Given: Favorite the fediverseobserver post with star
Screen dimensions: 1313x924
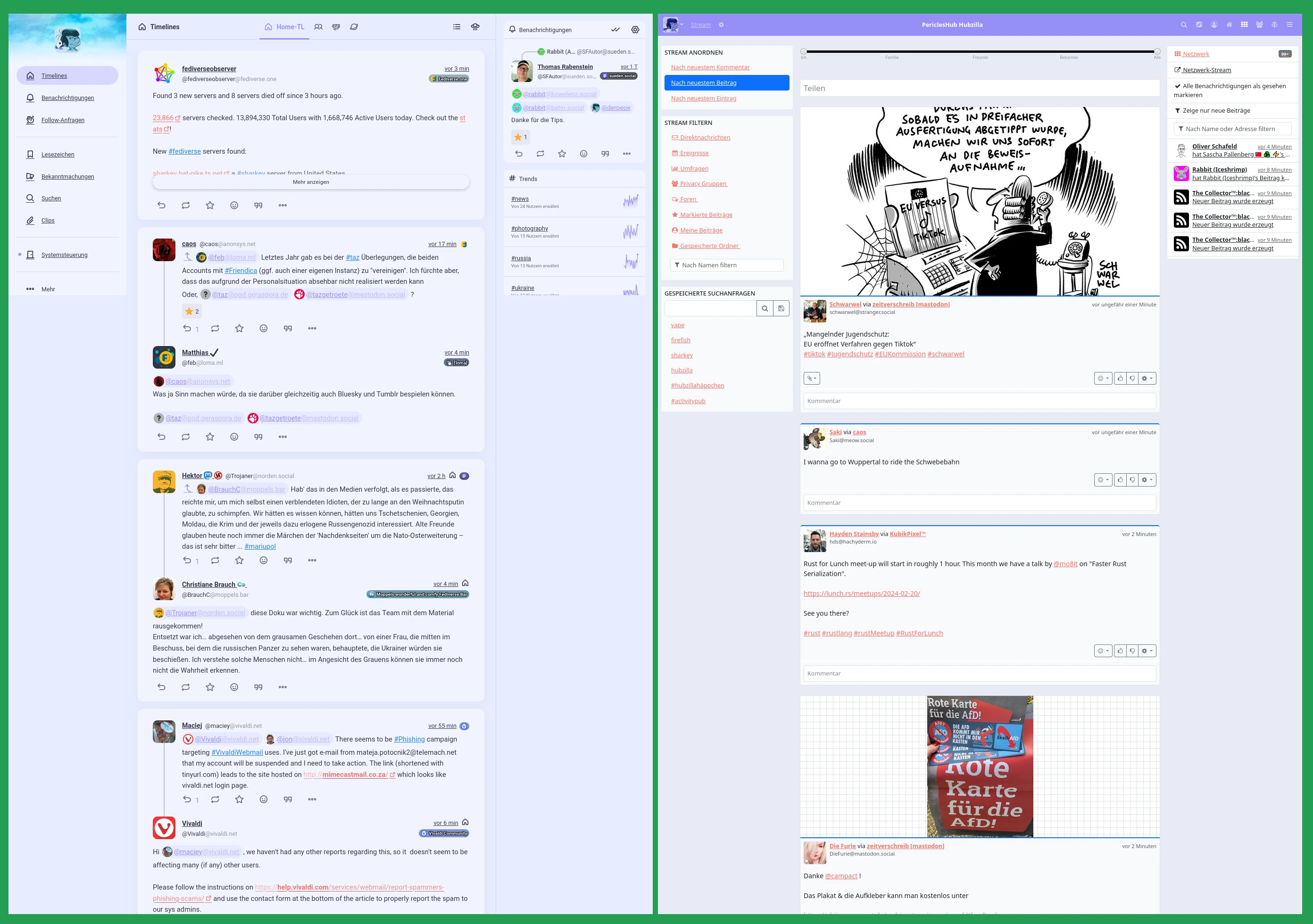Looking at the screenshot, I should [210, 205].
